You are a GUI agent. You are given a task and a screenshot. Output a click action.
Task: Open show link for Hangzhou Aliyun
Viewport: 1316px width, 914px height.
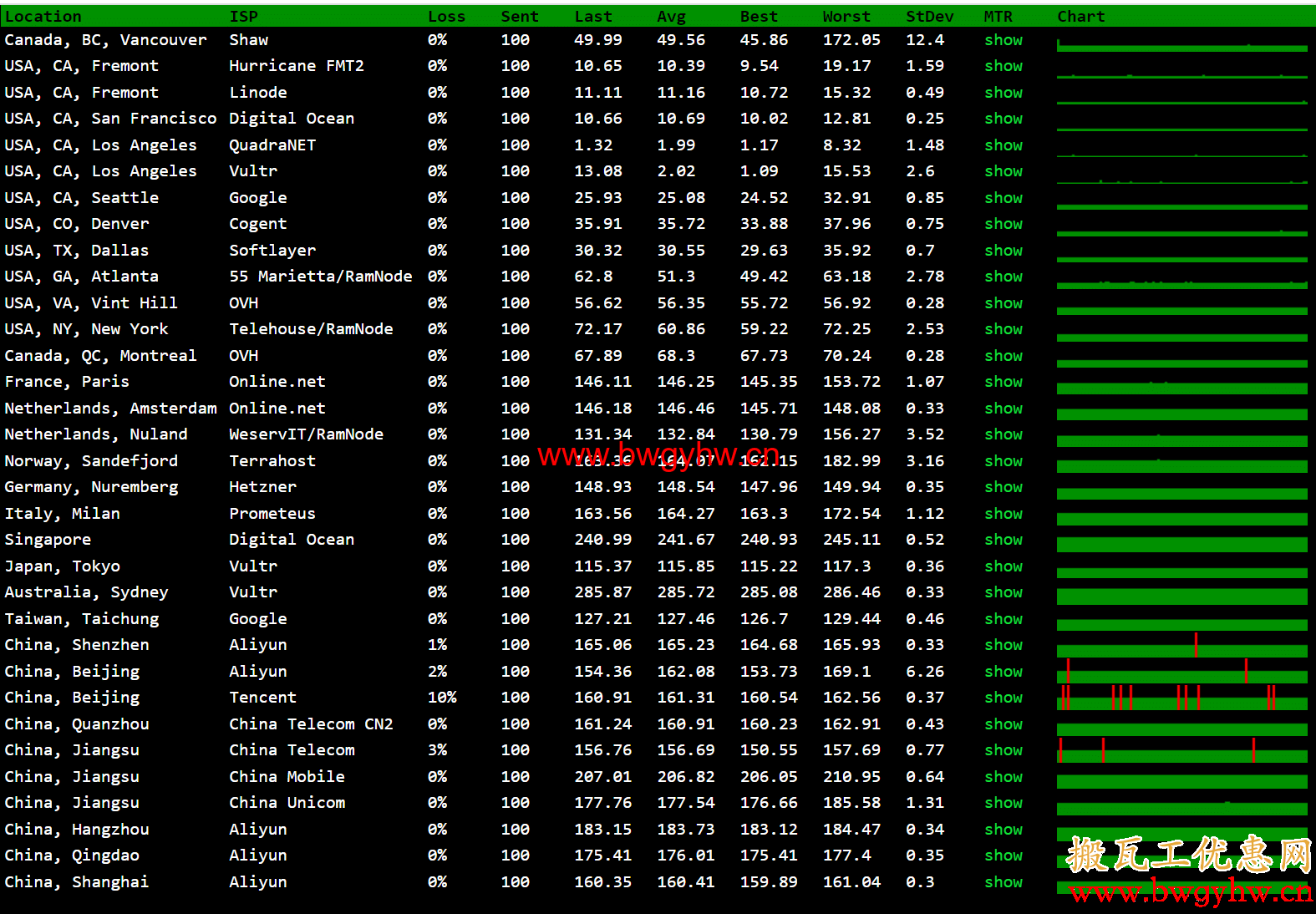click(x=1004, y=830)
